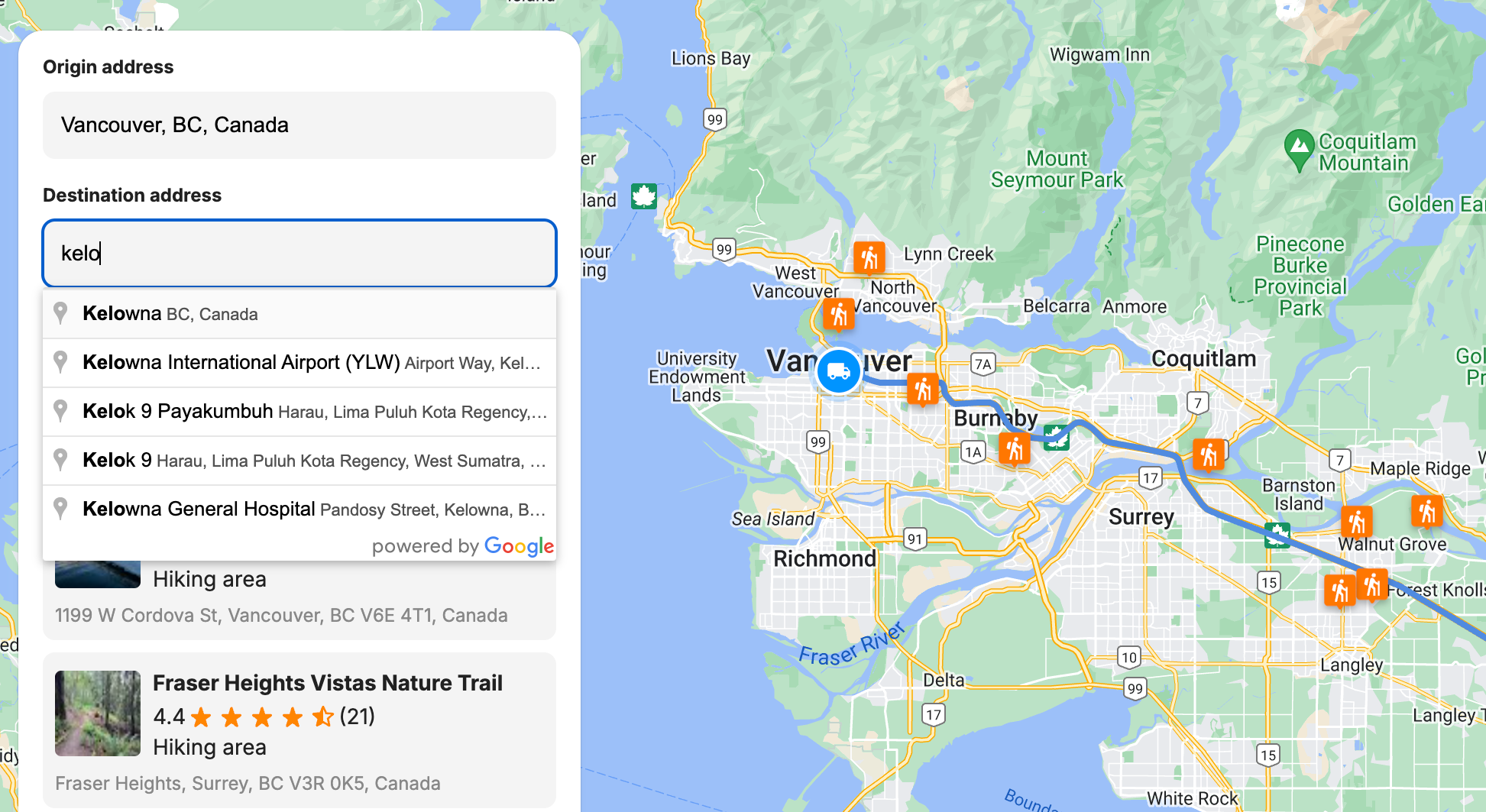
Task: Click the hiking marker near Lynn Creek
Action: click(868, 257)
